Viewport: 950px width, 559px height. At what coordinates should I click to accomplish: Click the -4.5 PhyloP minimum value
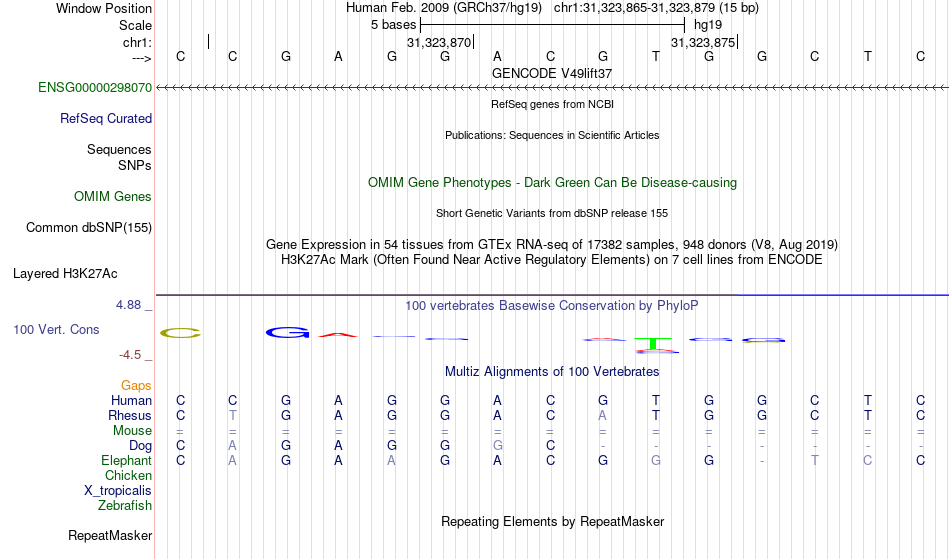coord(130,354)
